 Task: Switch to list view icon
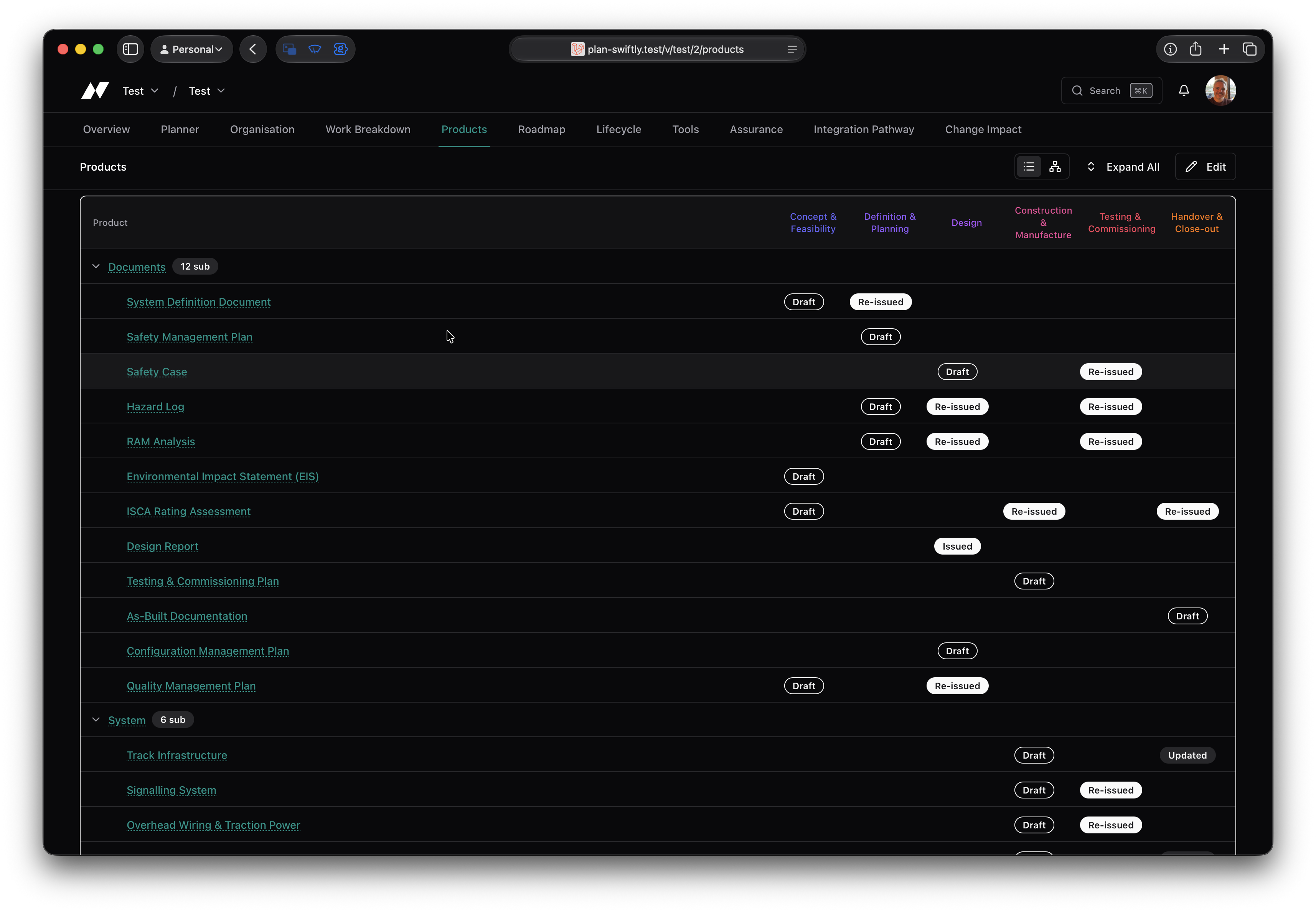tap(1029, 167)
